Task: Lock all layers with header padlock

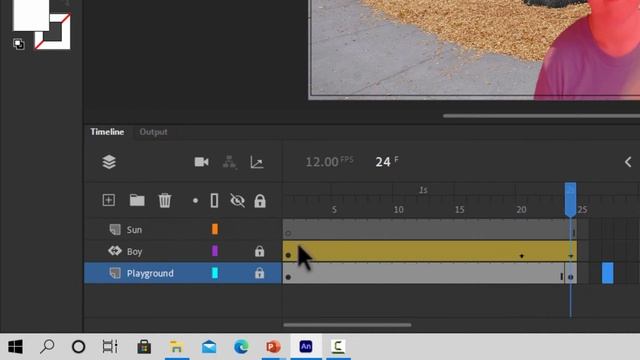Action: point(260,201)
